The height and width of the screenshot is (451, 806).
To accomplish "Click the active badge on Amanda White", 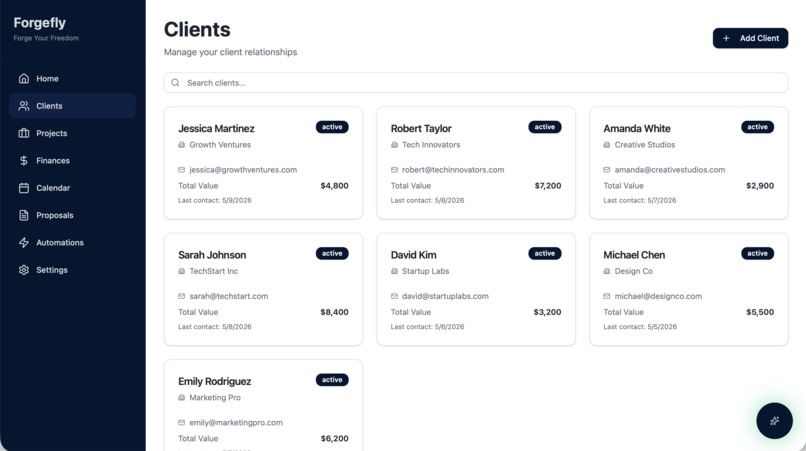I will [x=757, y=127].
